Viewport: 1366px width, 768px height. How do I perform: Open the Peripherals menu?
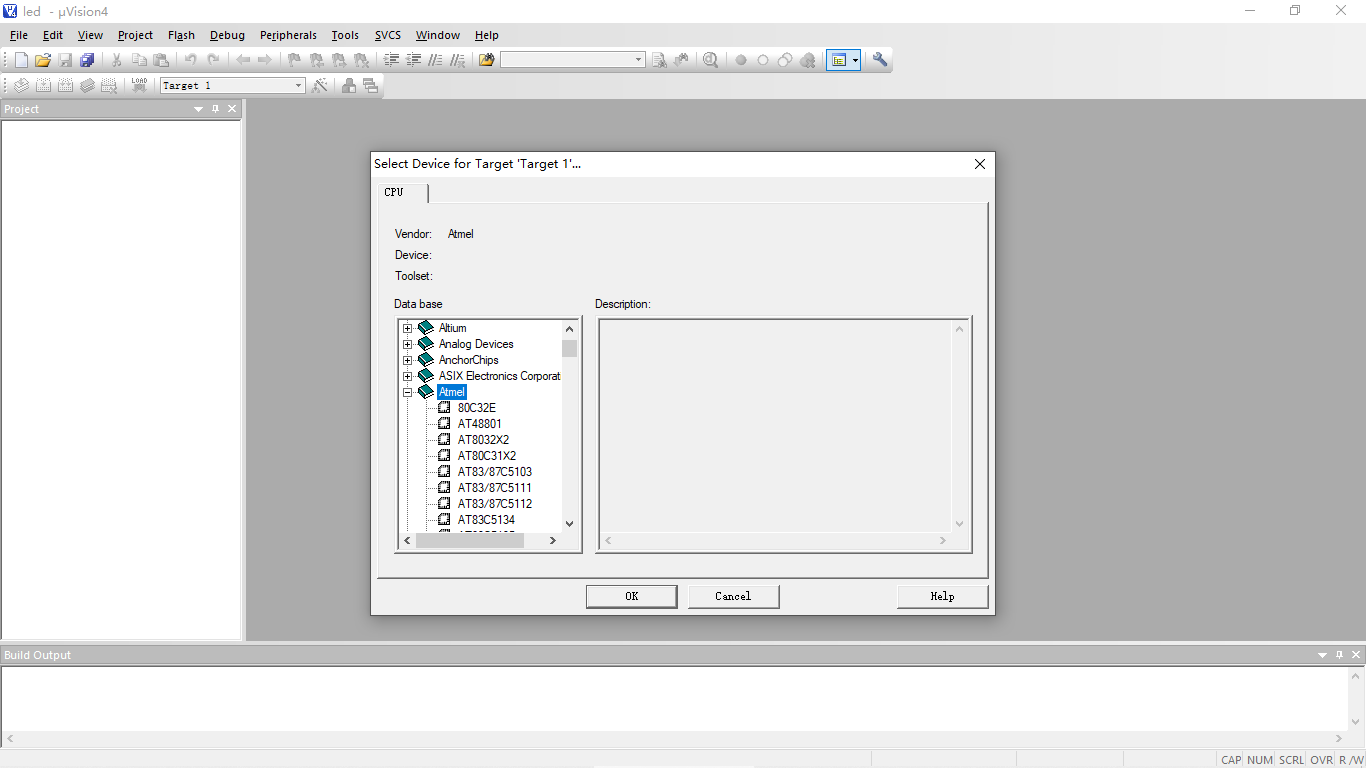[x=288, y=35]
